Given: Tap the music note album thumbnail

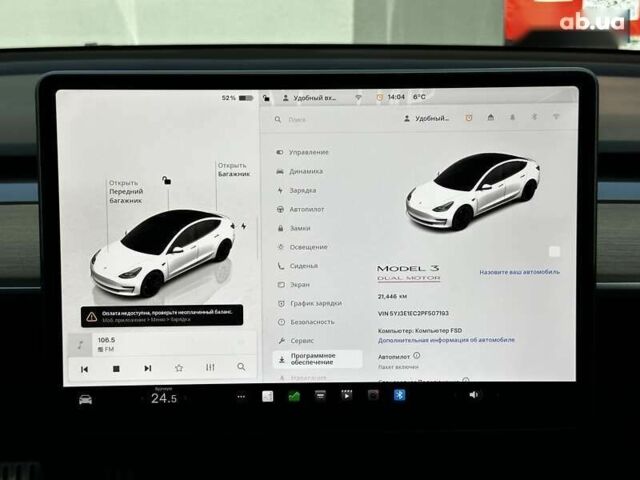Looking at the screenshot, I should [x=80, y=345].
